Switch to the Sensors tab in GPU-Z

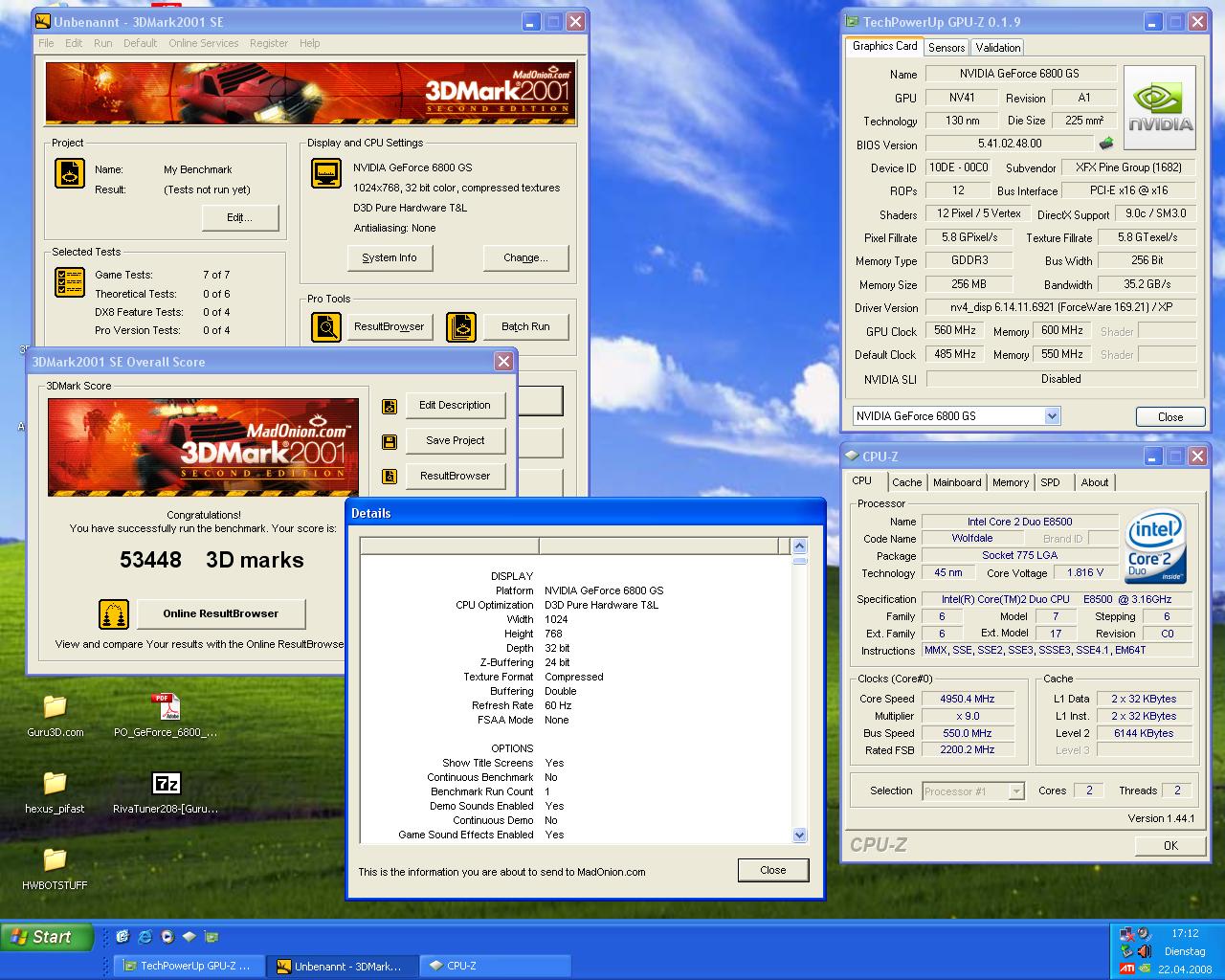(x=947, y=48)
